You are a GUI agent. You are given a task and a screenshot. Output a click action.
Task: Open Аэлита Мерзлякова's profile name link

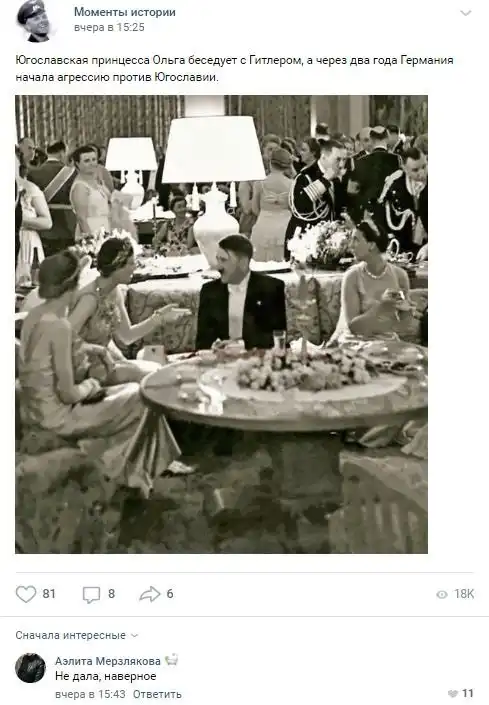108,661
